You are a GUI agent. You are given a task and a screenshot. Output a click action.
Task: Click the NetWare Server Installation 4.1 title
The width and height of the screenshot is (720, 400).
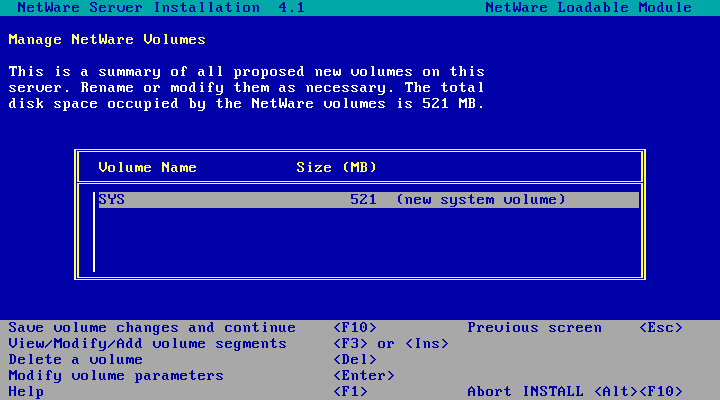click(161, 8)
